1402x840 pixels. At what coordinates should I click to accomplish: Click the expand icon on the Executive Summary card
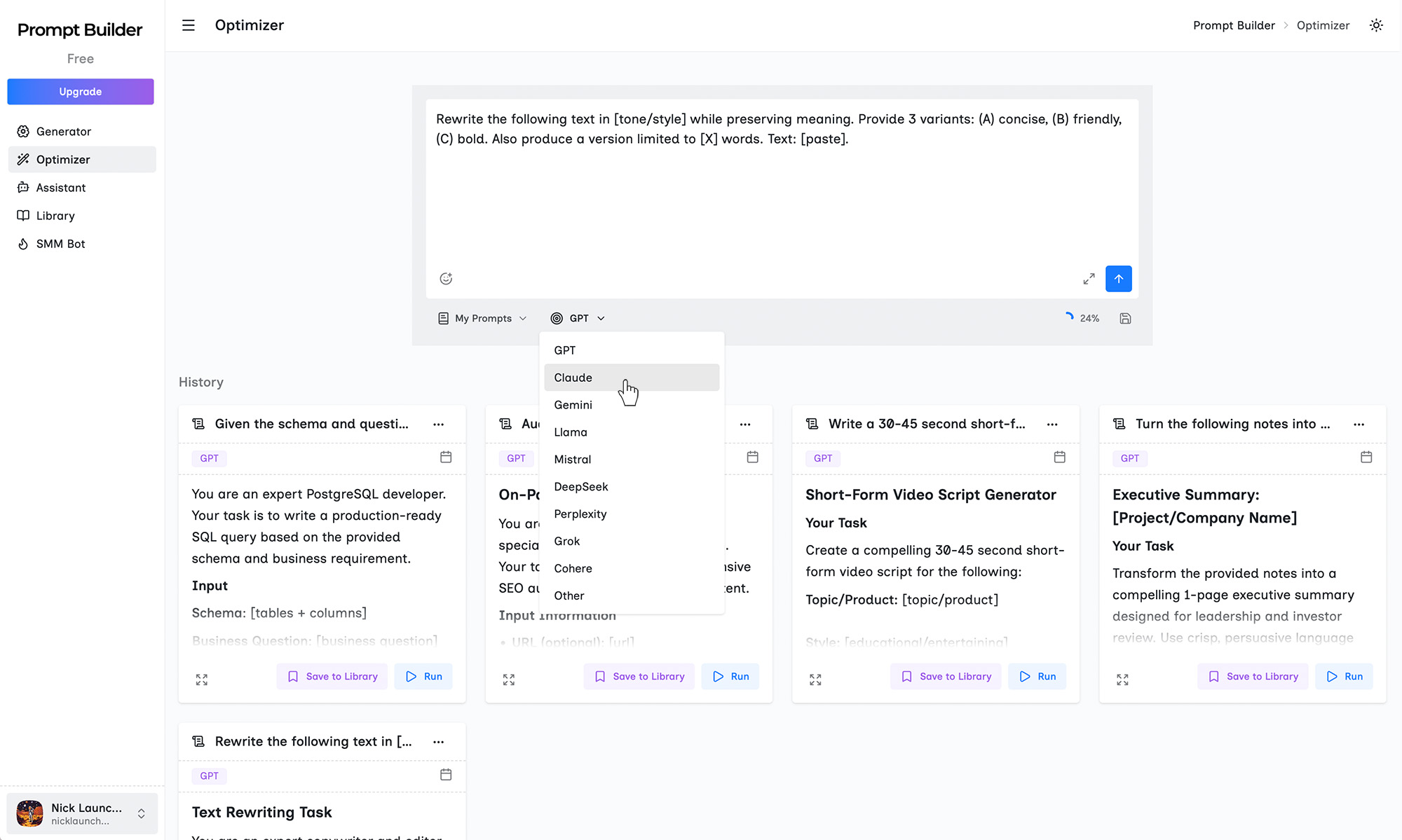pyautogui.click(x=1122, y=678)
